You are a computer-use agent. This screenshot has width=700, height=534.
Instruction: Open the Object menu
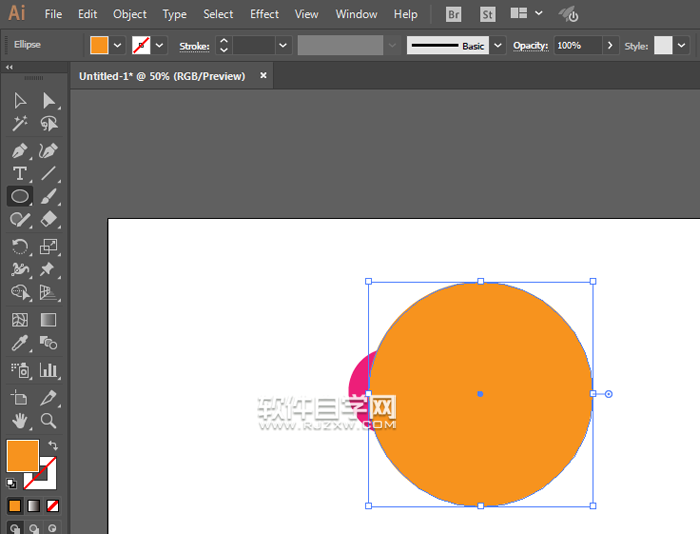[x=130, y=14]
